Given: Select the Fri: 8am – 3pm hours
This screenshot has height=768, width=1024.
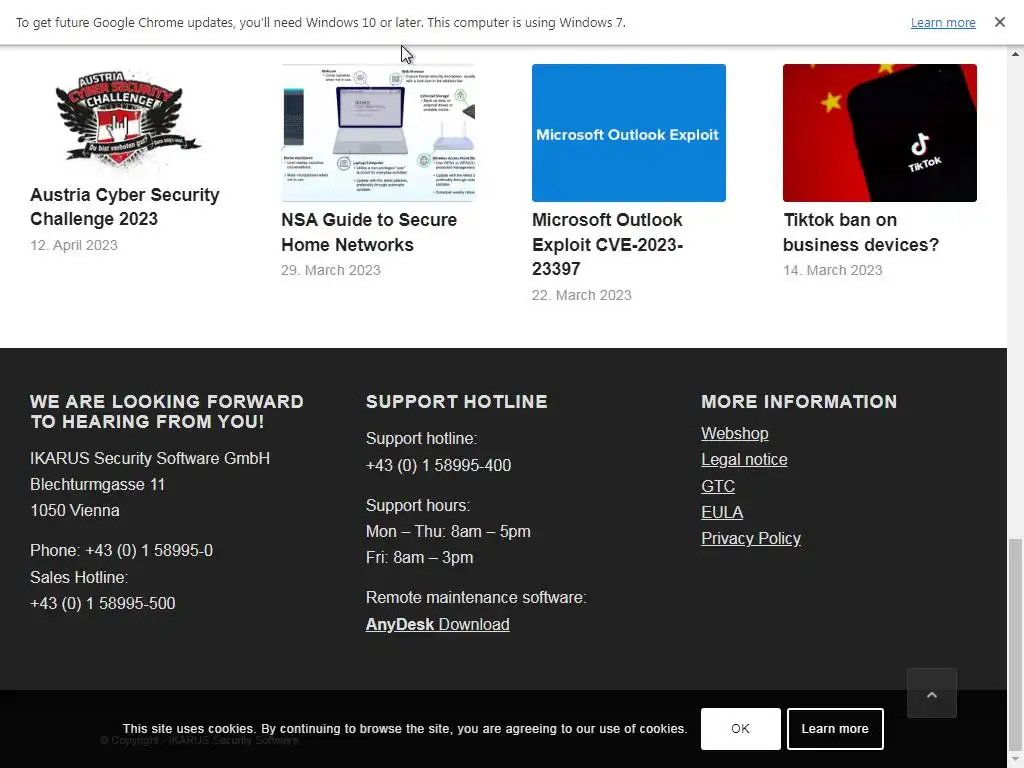Looking at the screenshot, I should 419,558.
